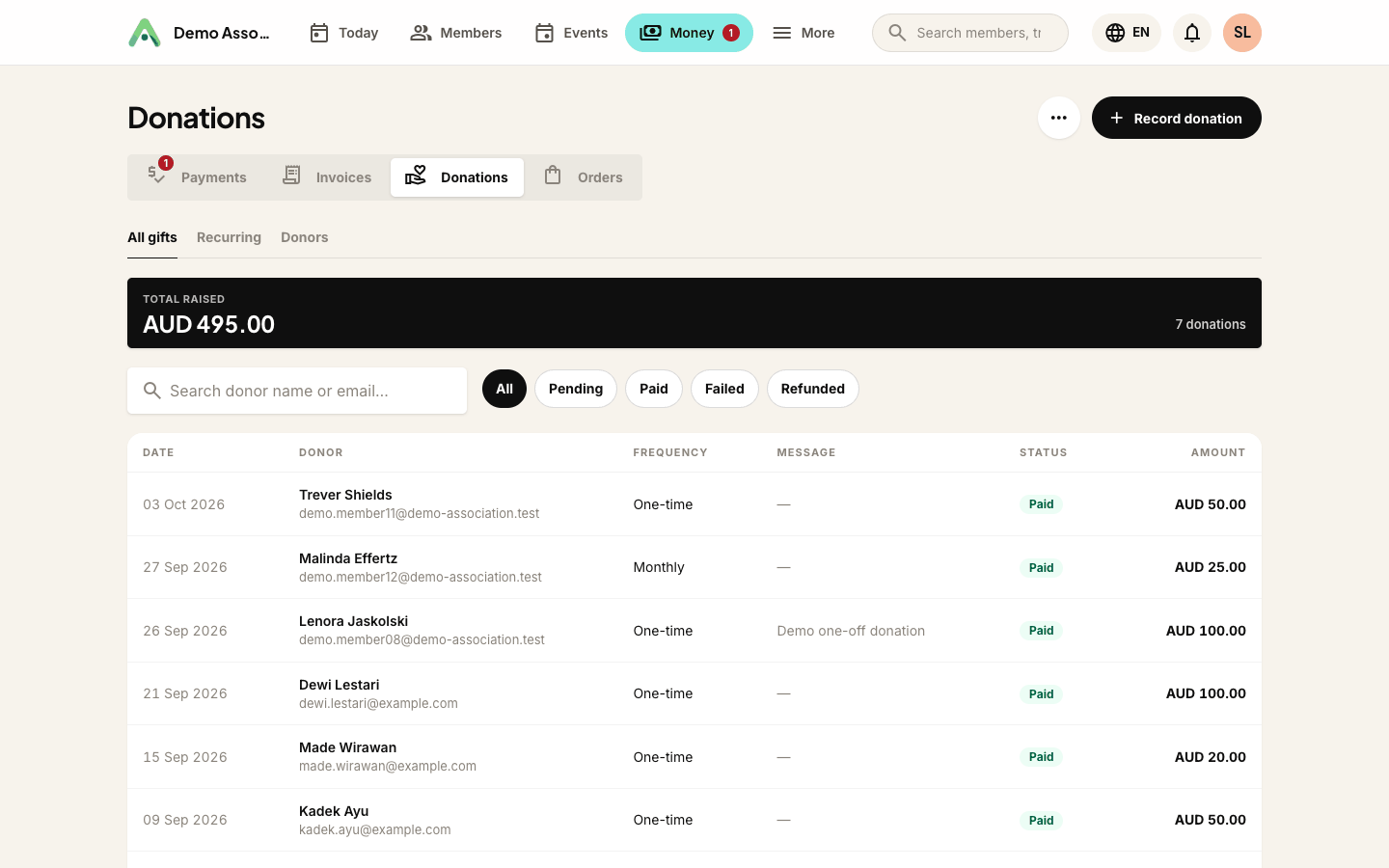Click the Demo Association logo icon
The image size is (1389, 868).
[145, 33]
